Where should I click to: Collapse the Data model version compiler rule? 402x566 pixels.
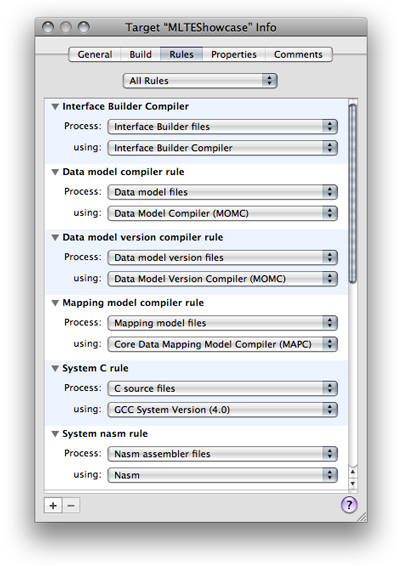55,238
